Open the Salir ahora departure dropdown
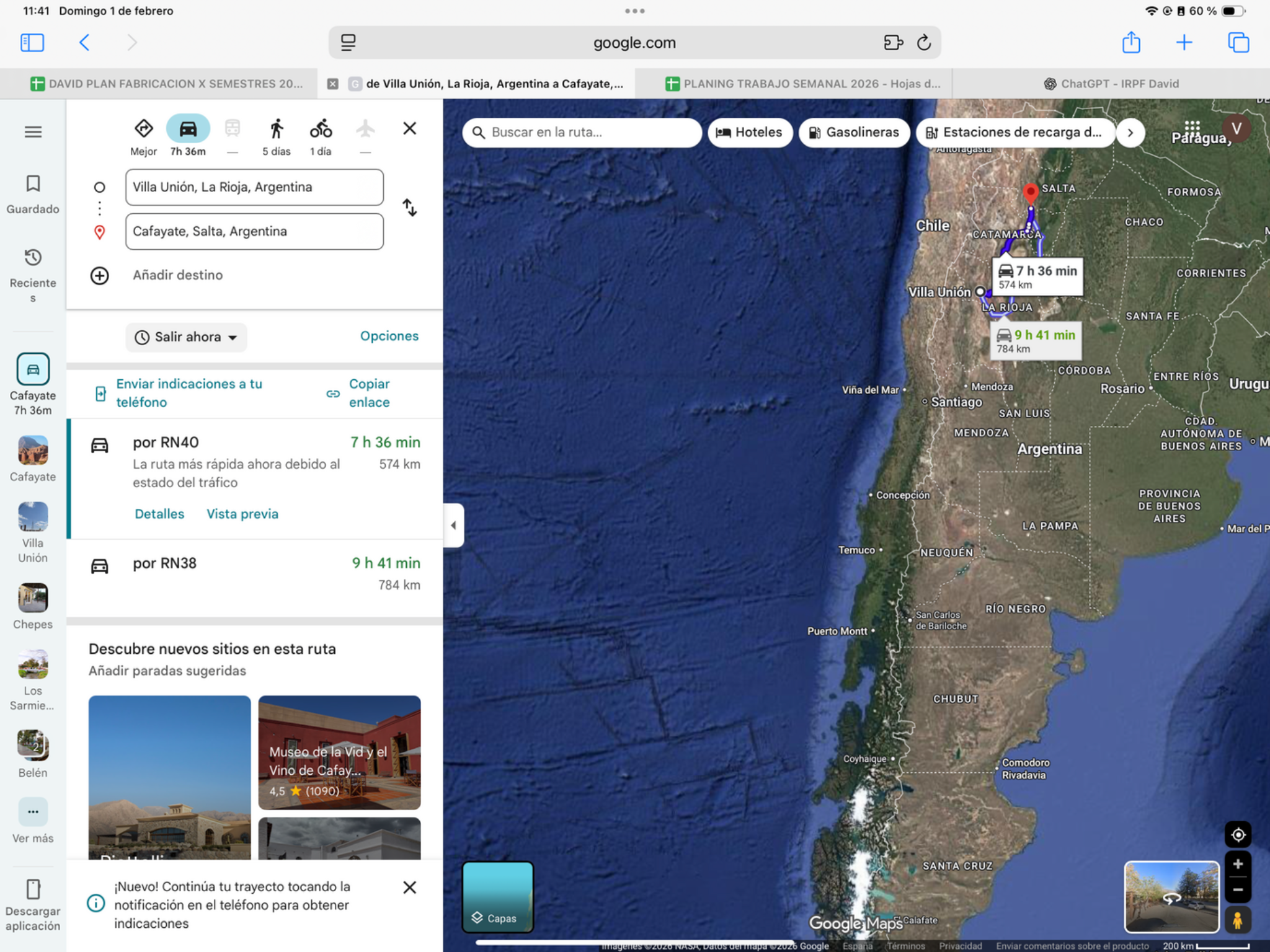1270x952 pixels. tap(187, 337)
